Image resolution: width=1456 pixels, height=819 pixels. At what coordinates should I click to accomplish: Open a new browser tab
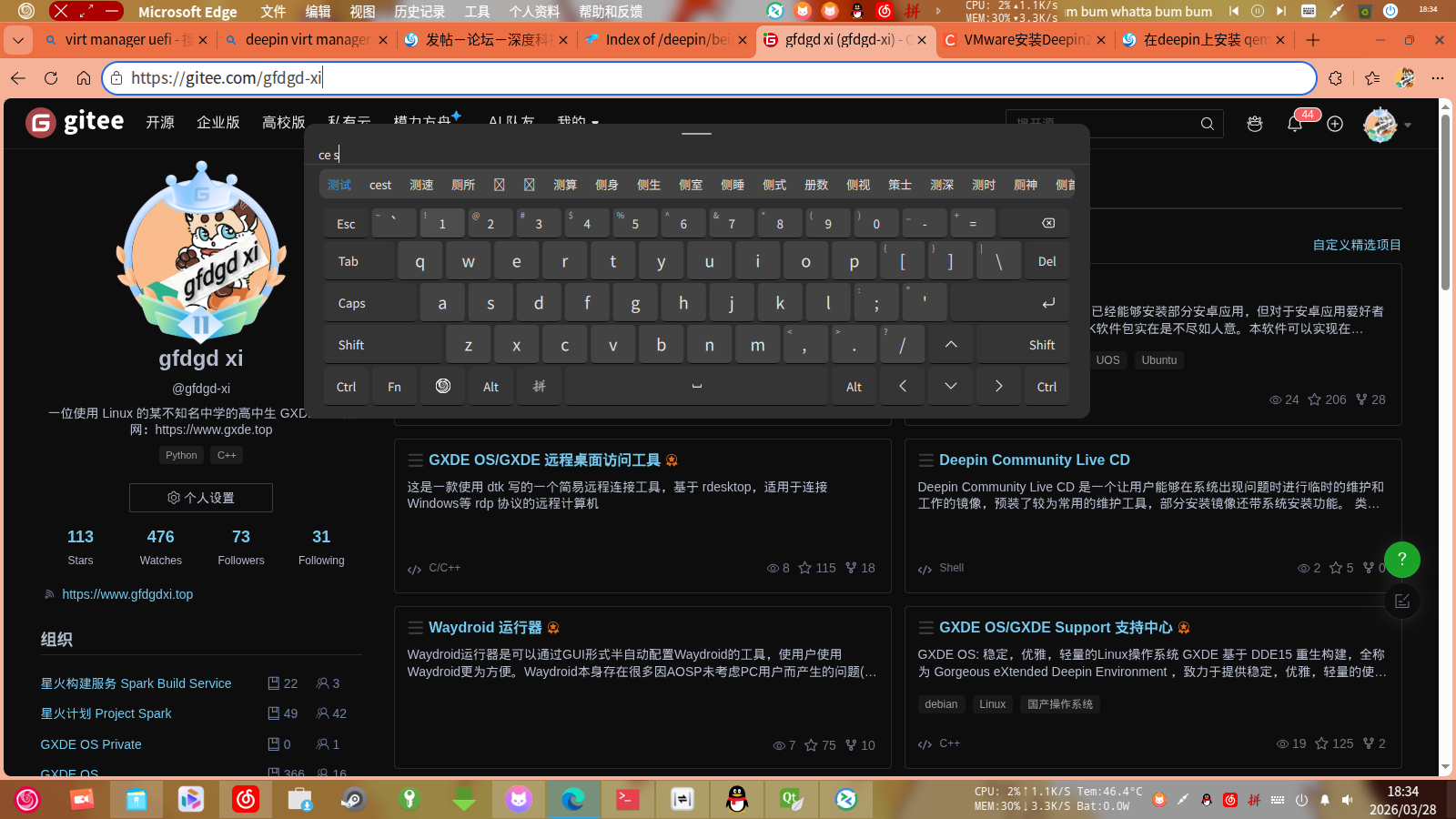pyautogui.click(x=1312, y=40)
